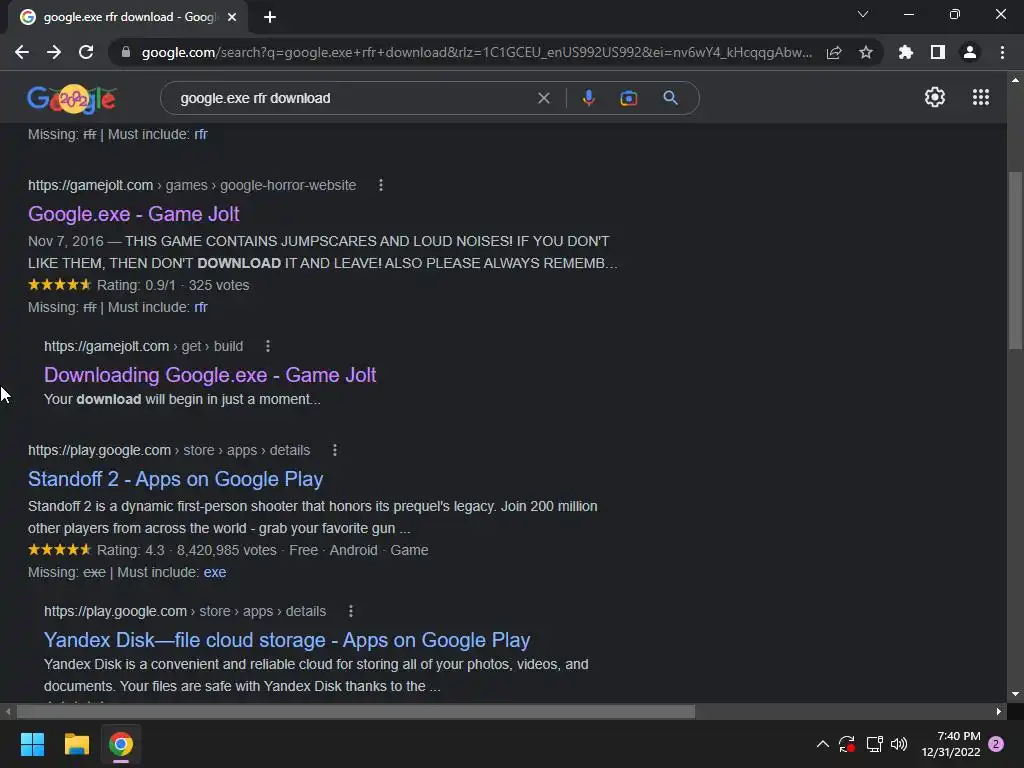Share this page from the address bar

(x=834, y=52)
